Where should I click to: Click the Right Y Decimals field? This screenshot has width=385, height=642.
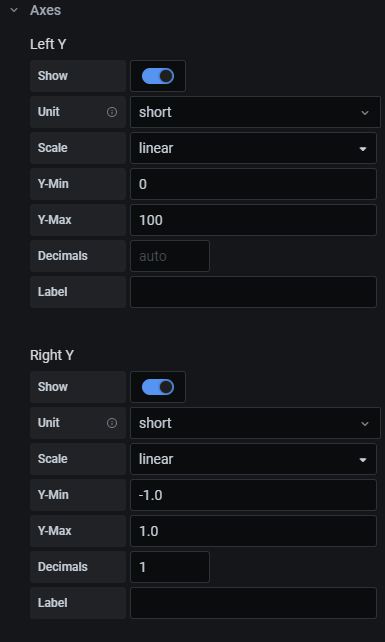pos(170,567)
